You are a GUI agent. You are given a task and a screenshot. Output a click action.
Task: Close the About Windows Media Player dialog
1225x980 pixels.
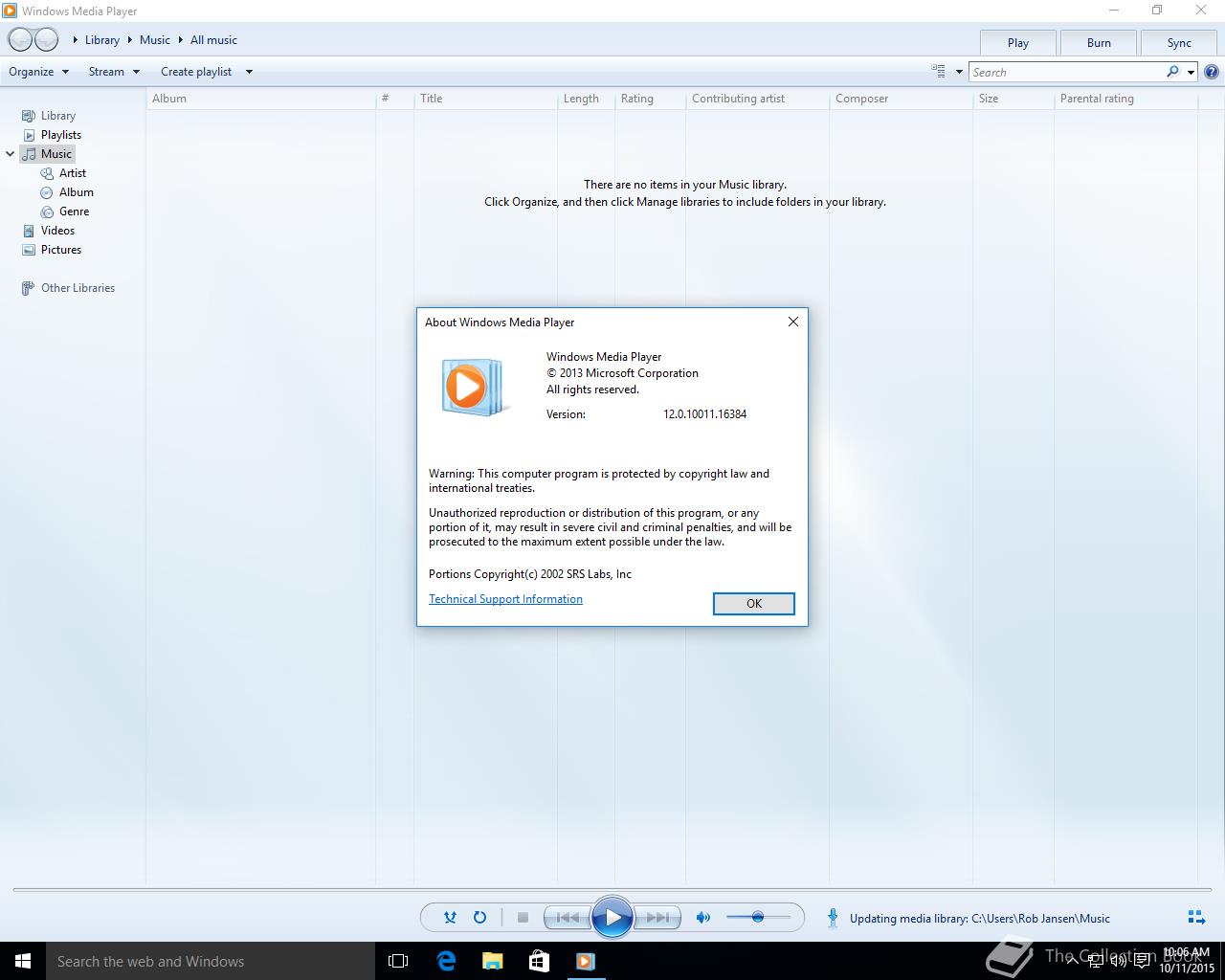pos(792,322)
